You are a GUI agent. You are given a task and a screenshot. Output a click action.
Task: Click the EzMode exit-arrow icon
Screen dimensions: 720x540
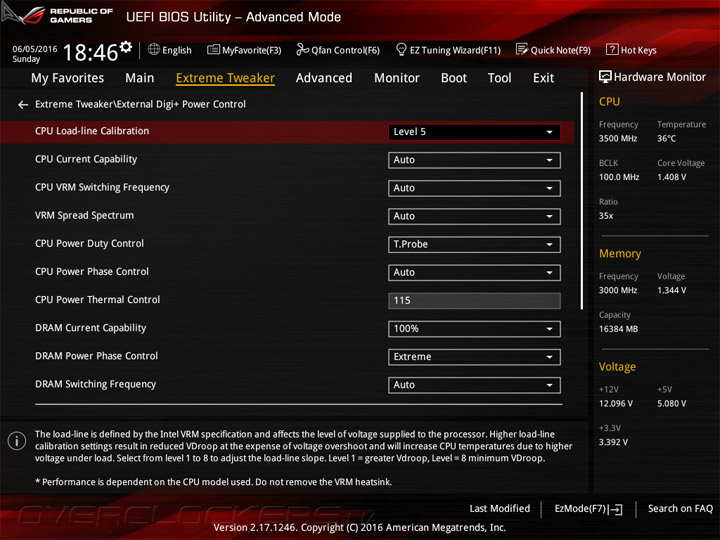pos(615,509)
